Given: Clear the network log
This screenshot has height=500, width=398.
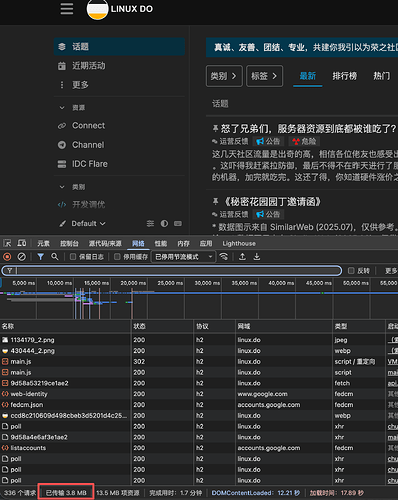Looking at the screenshot, I should tap(22, 257).
